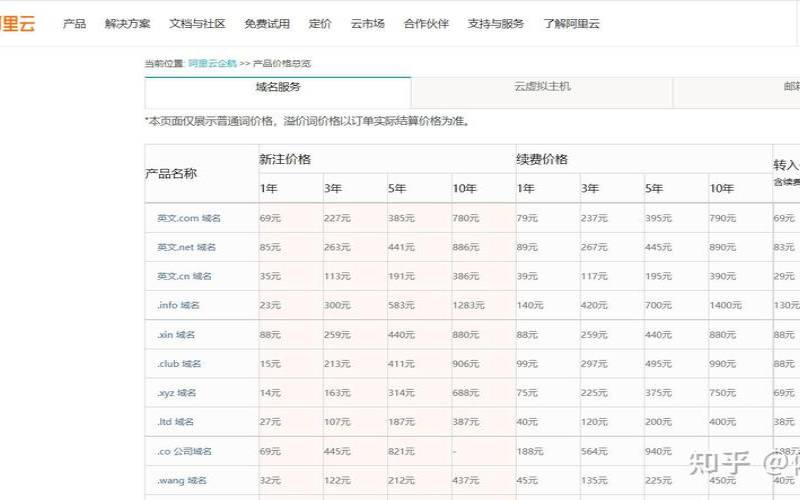This screenshot has height=500, width=800.
Task: Click the 445元 renewal price for .net
Action: click(x=658, y=247)
